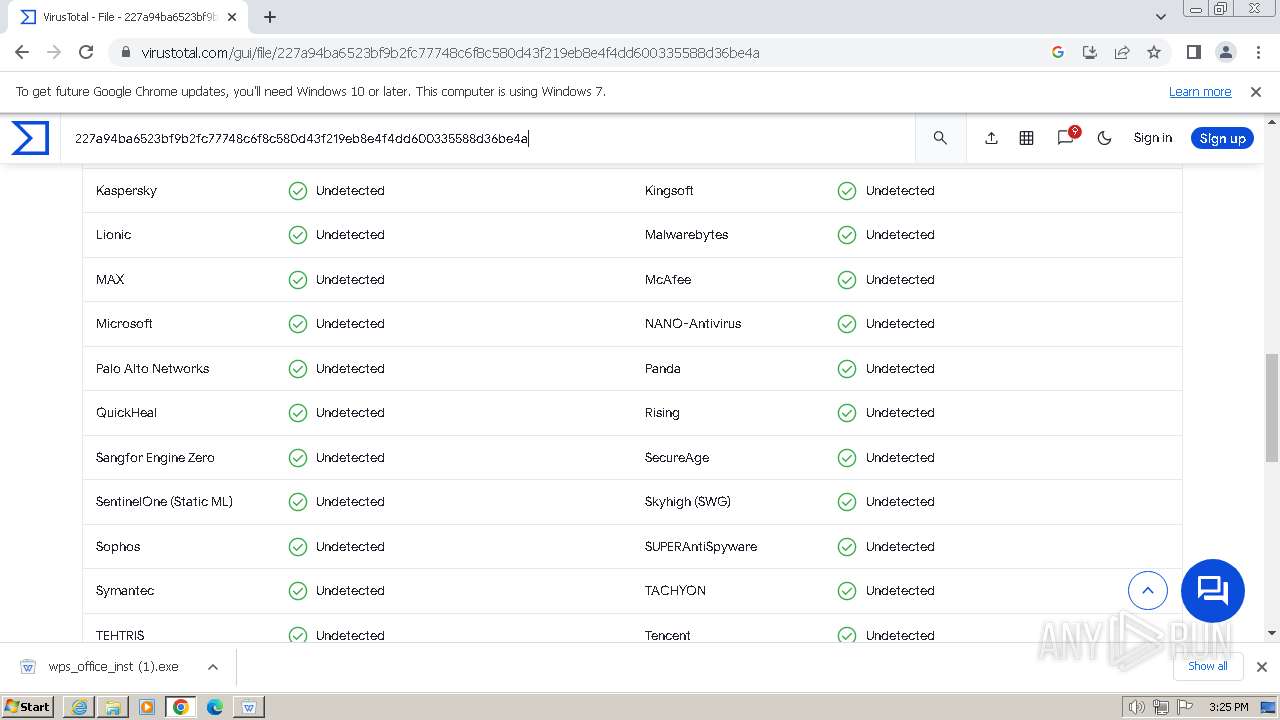The height and width of the screenshot is (720, 1280).
Task: Click the NANO-Antivirus engine name
Action: (x=693, y=324)
